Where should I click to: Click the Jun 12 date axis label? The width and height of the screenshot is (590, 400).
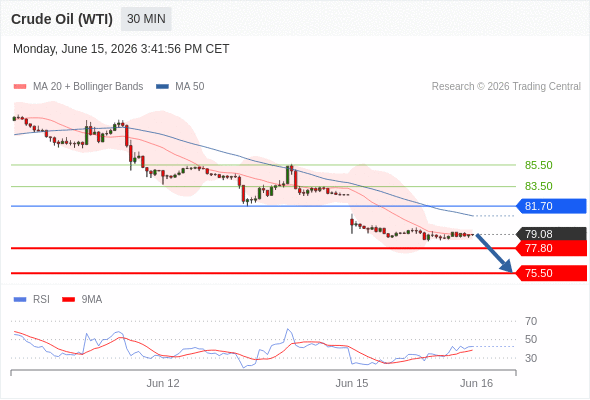[x=163, y=383]
